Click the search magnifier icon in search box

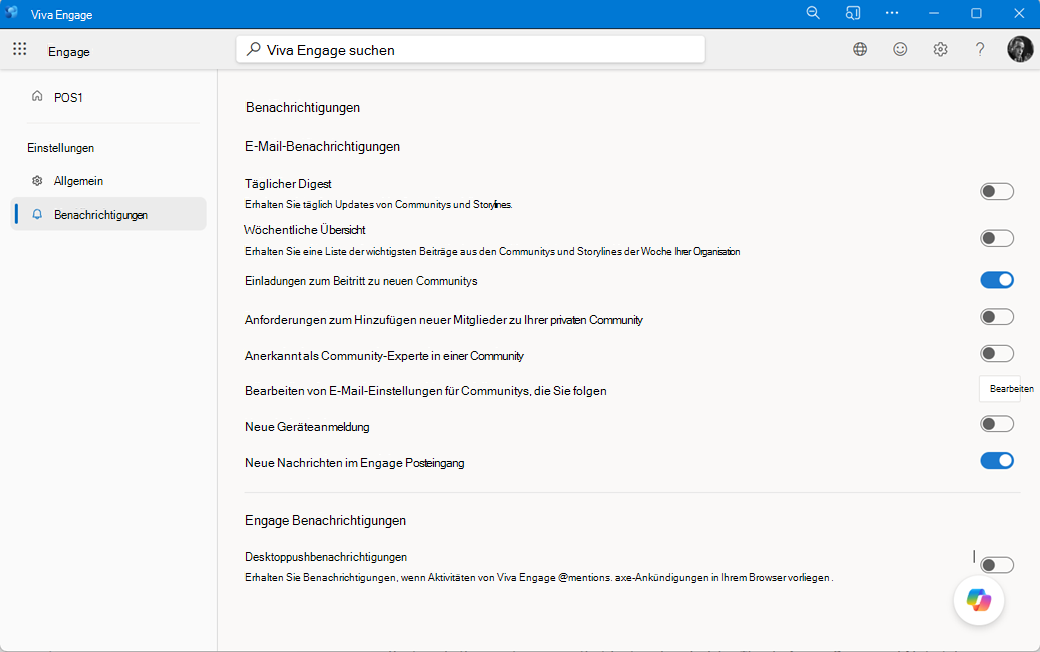(253, 49)
